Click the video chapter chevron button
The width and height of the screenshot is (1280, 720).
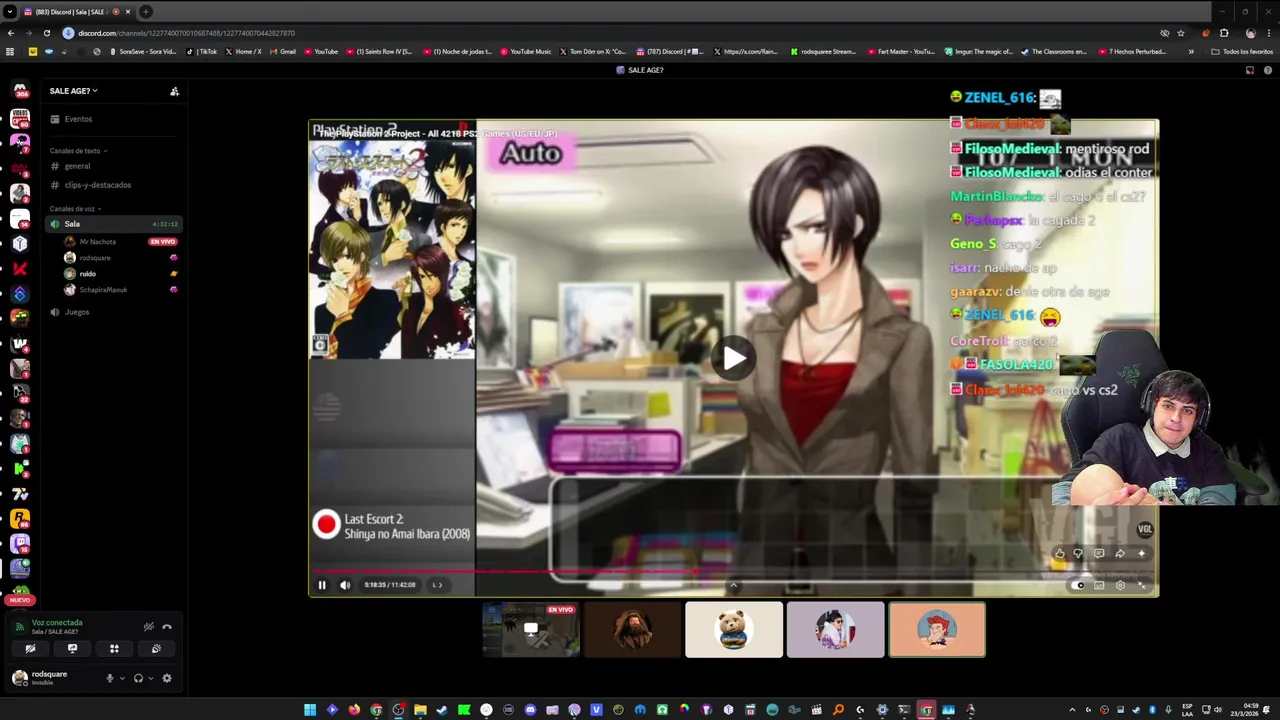click(437, 585)
